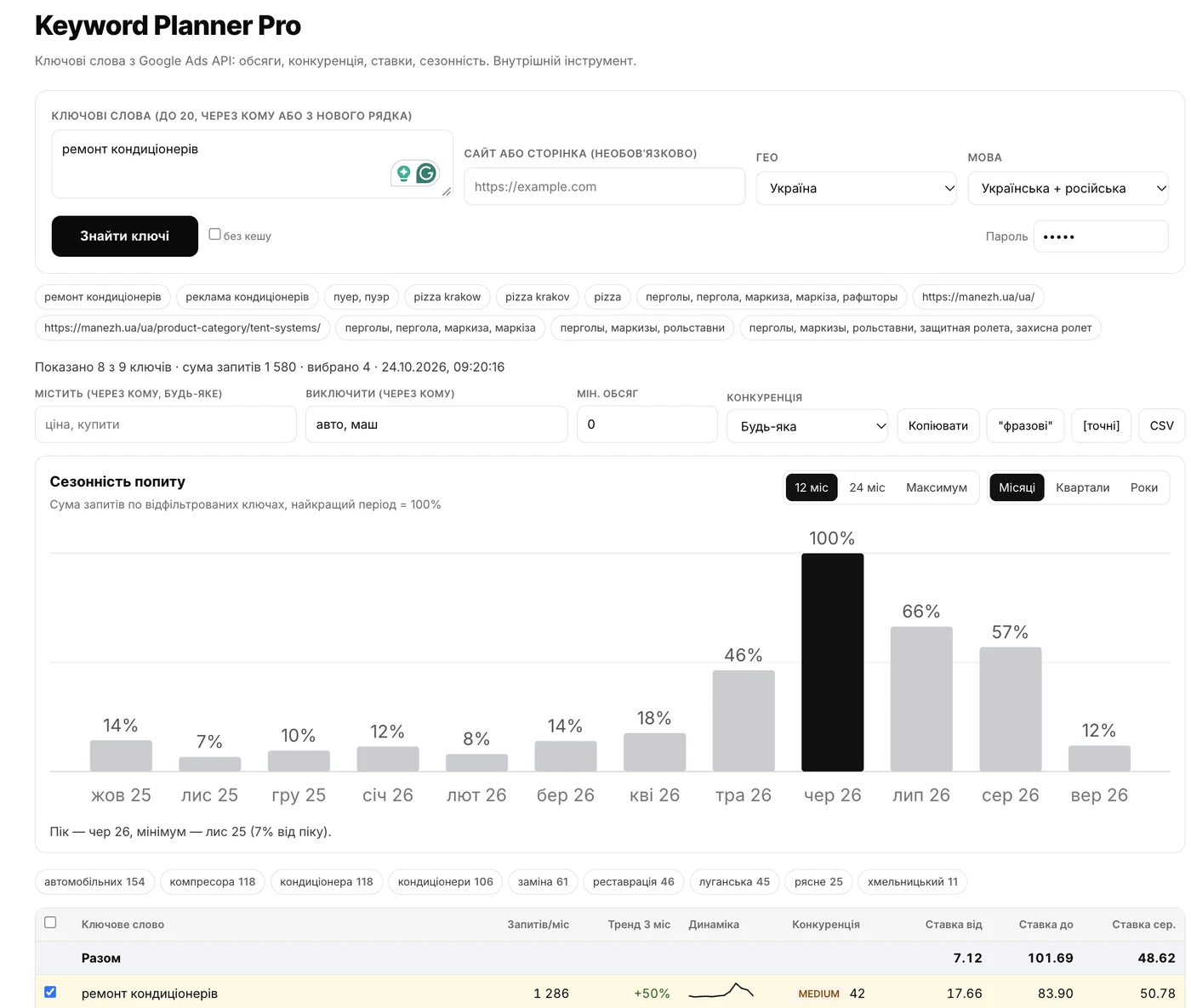Click the Копіювати button

point(938,425)
